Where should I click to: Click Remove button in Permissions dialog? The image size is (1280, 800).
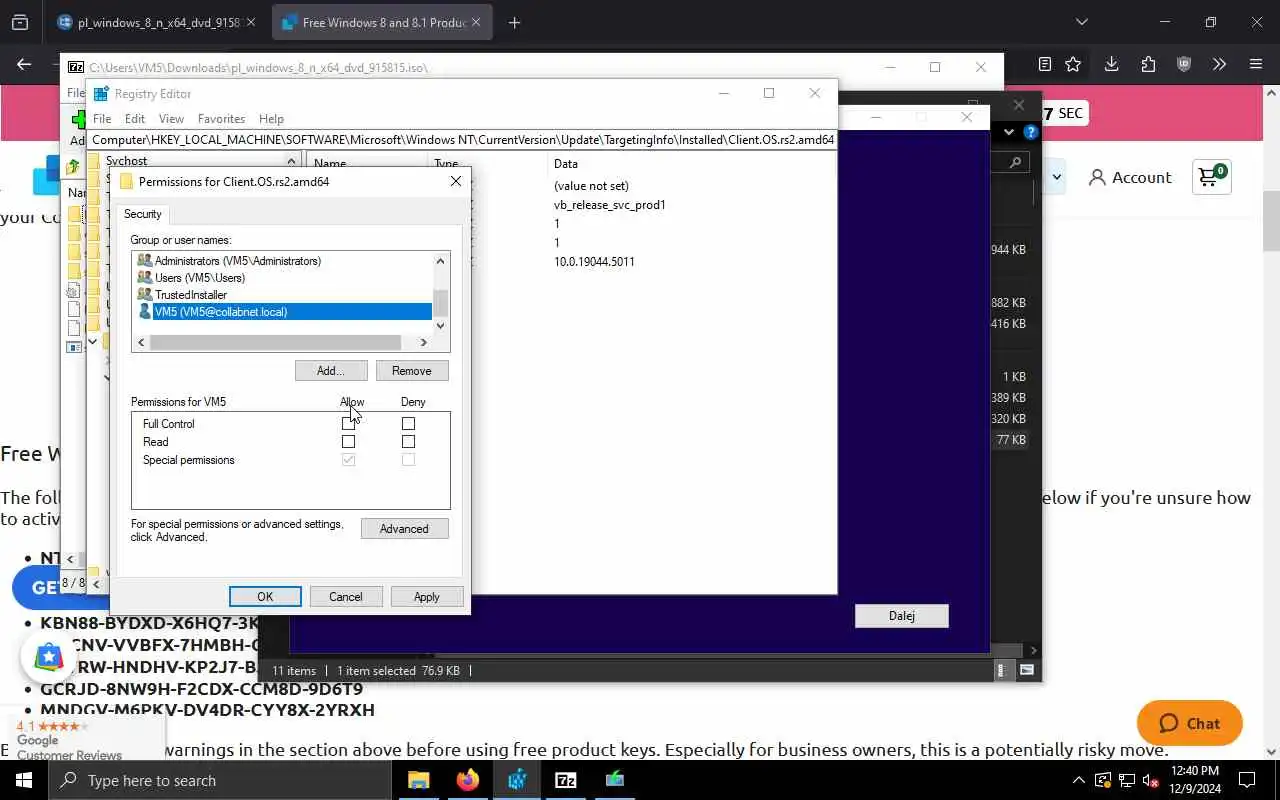[x=412, y=370]
